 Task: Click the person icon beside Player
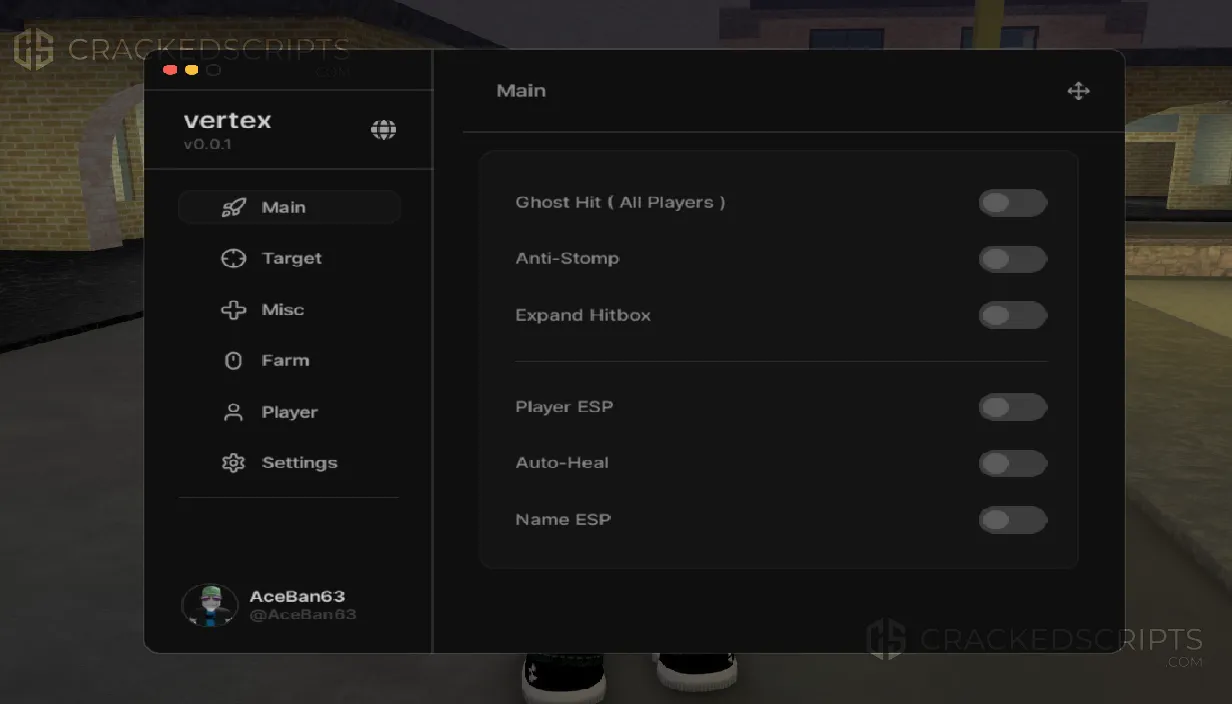[233, 412]
